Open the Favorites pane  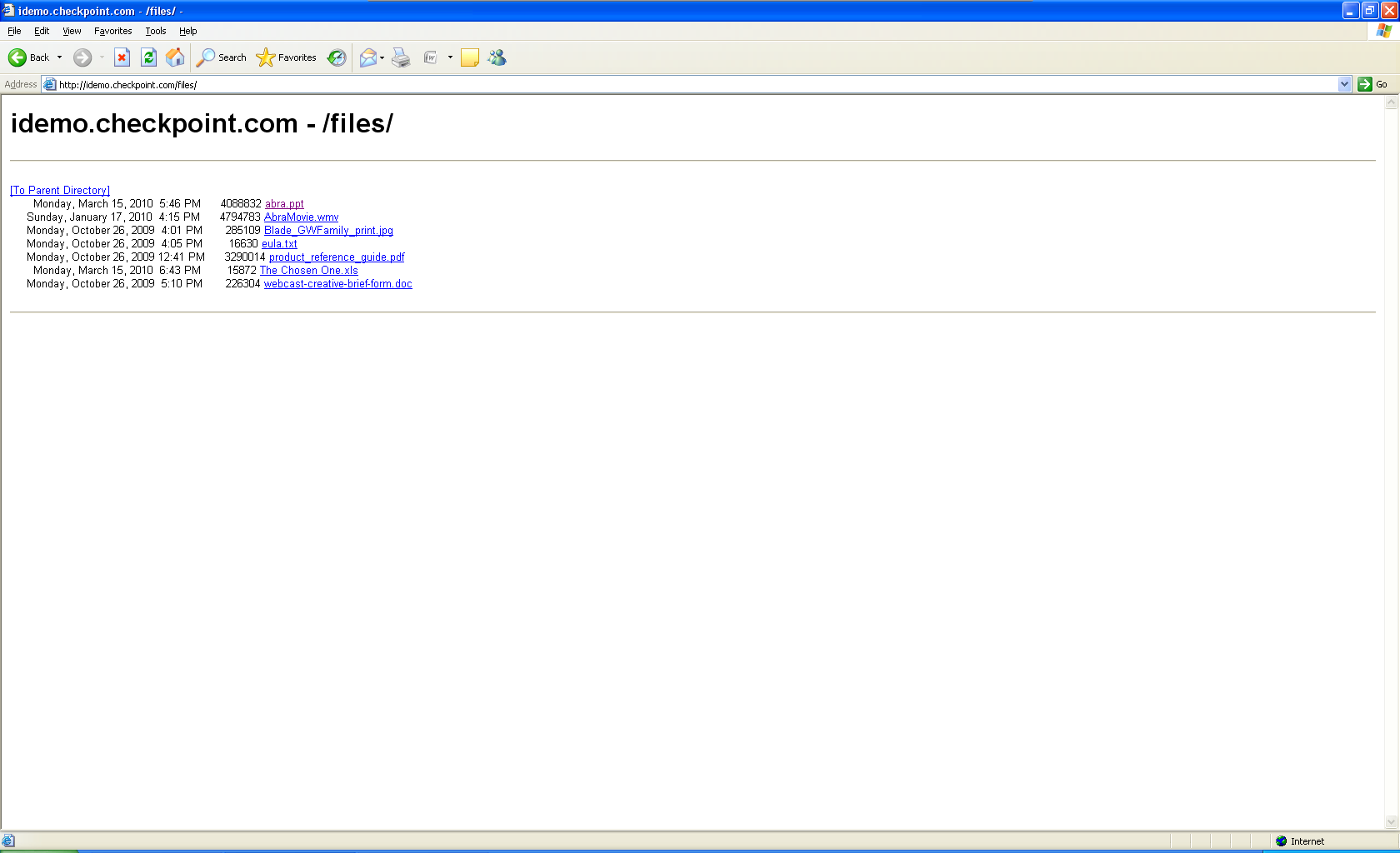pyautogui.click(x=287, y=57)
